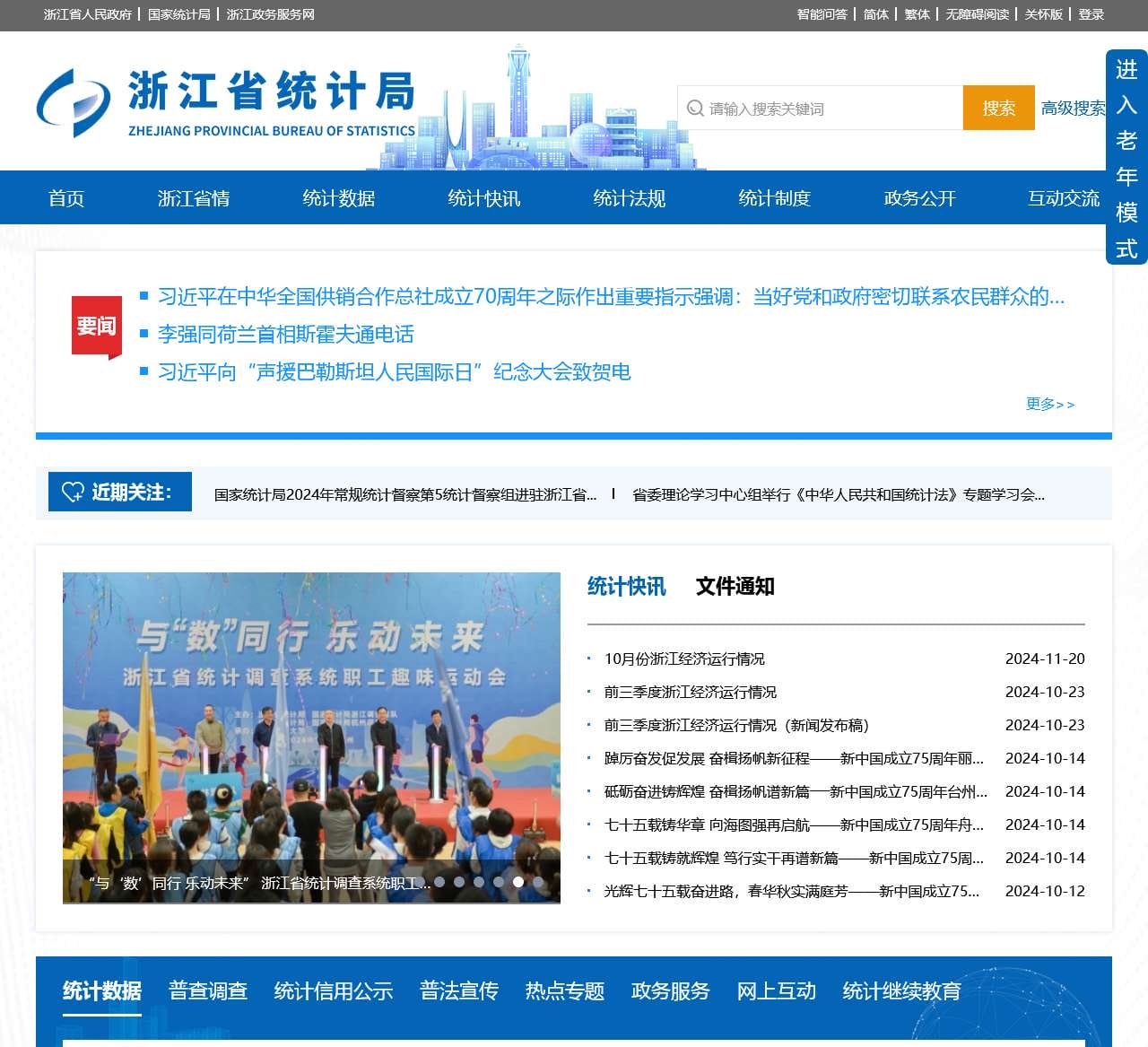Open the 政务公开 navigation menu
The width and height of the screenshot is (1148, 1047).
919,198
